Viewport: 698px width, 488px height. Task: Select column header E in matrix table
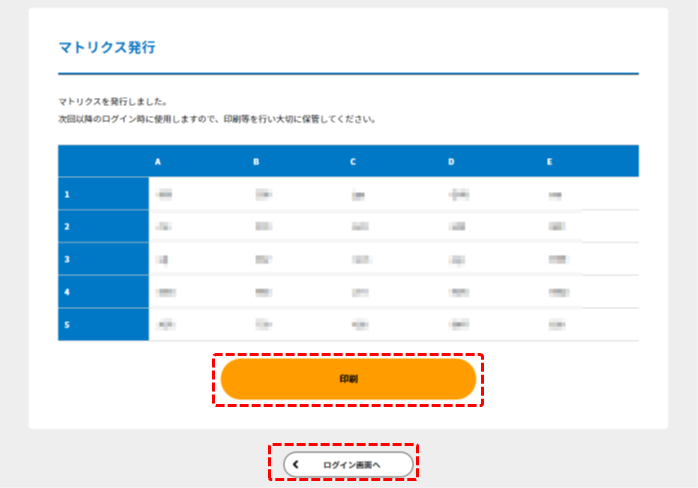(549, 162)
